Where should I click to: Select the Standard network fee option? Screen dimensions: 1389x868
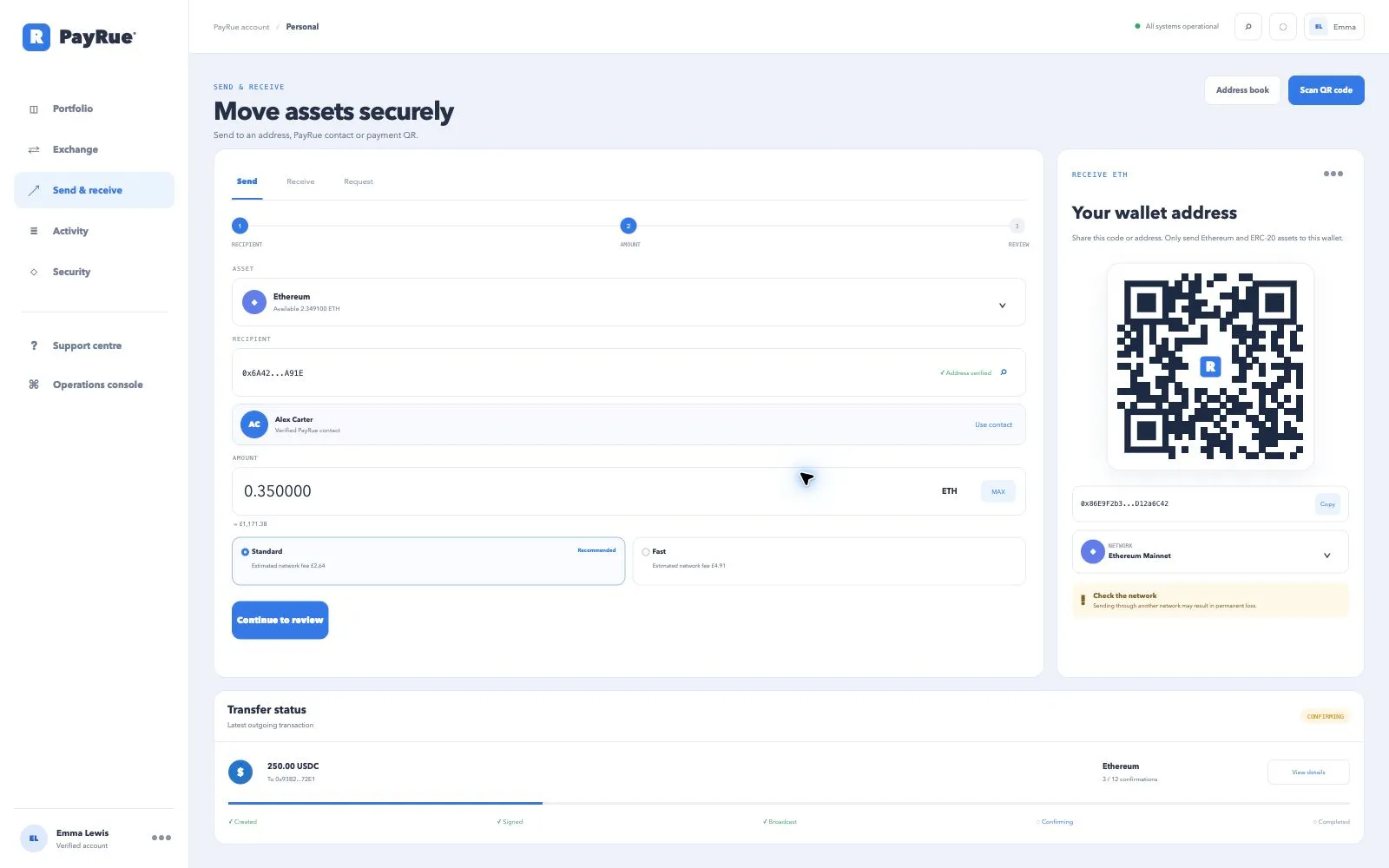428,561
